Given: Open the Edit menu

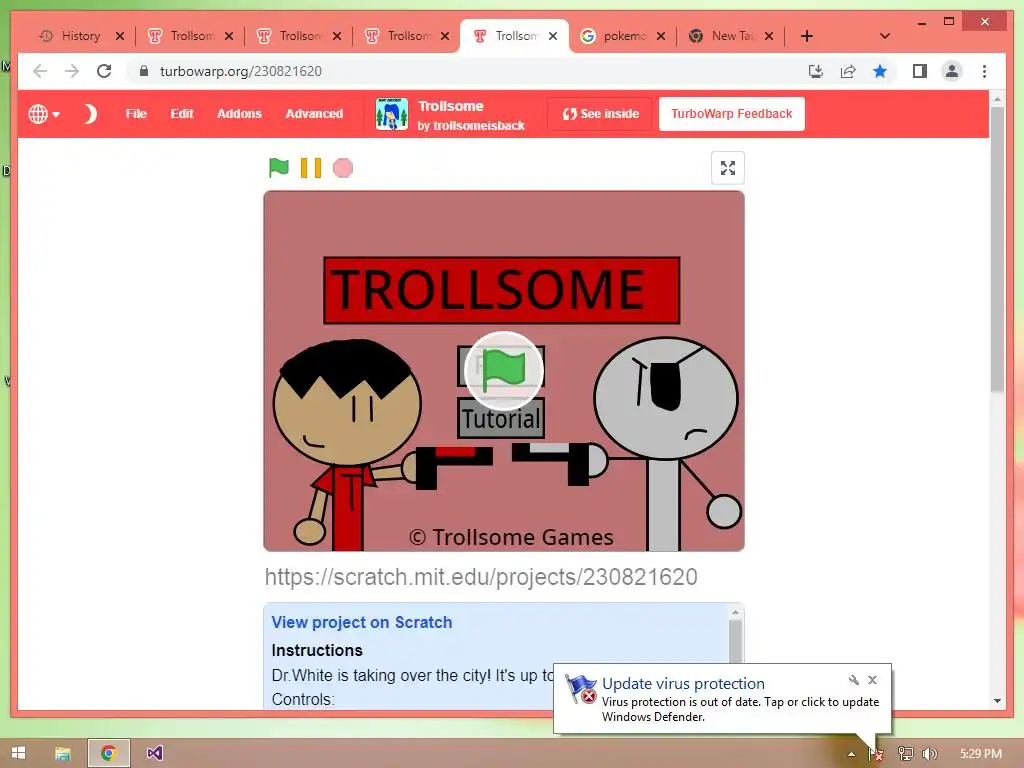Looking at the screenshot, I should 182,114.
